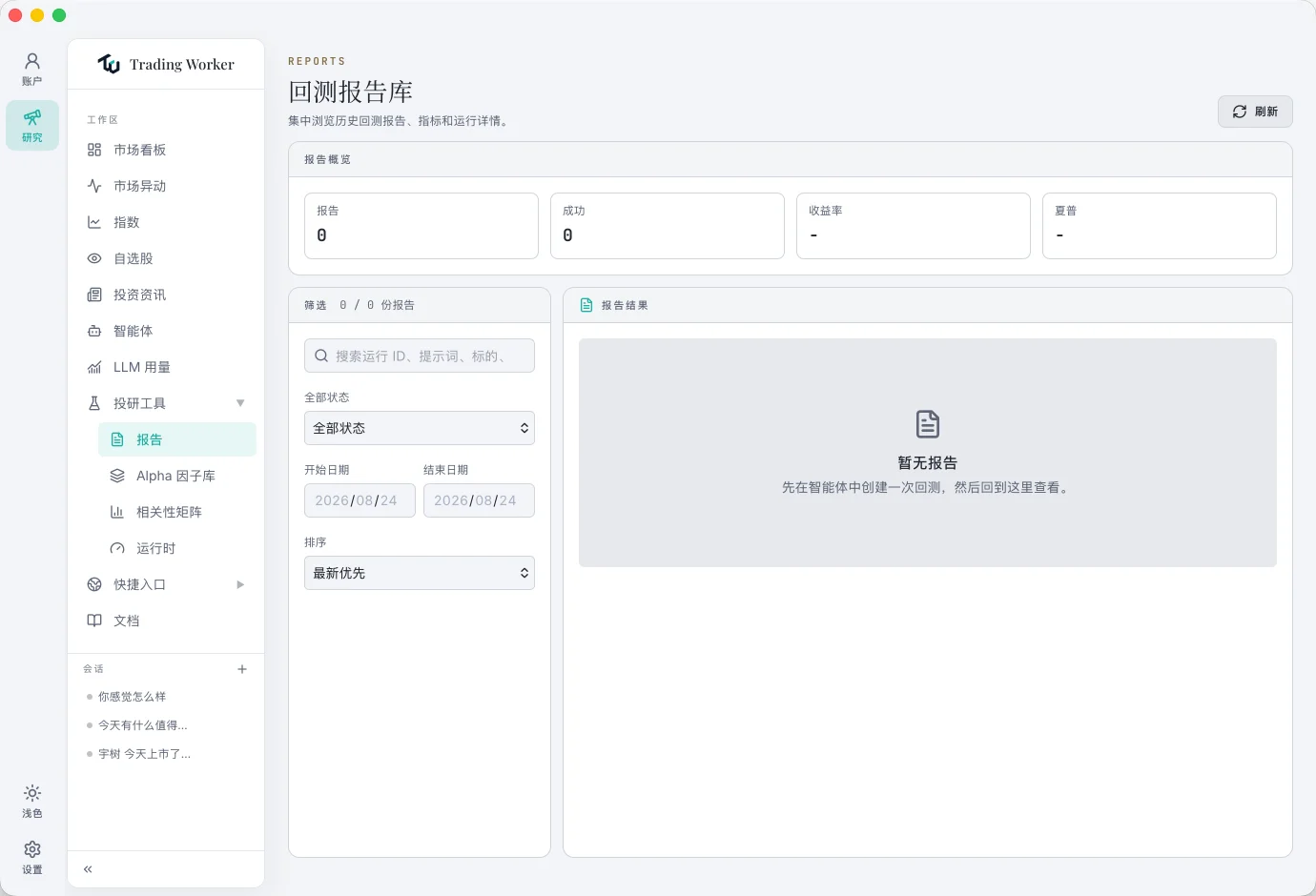Collapse the 投研工具 section arrow
Screen dimensions: 1316x896
click(x=240, y=403)
